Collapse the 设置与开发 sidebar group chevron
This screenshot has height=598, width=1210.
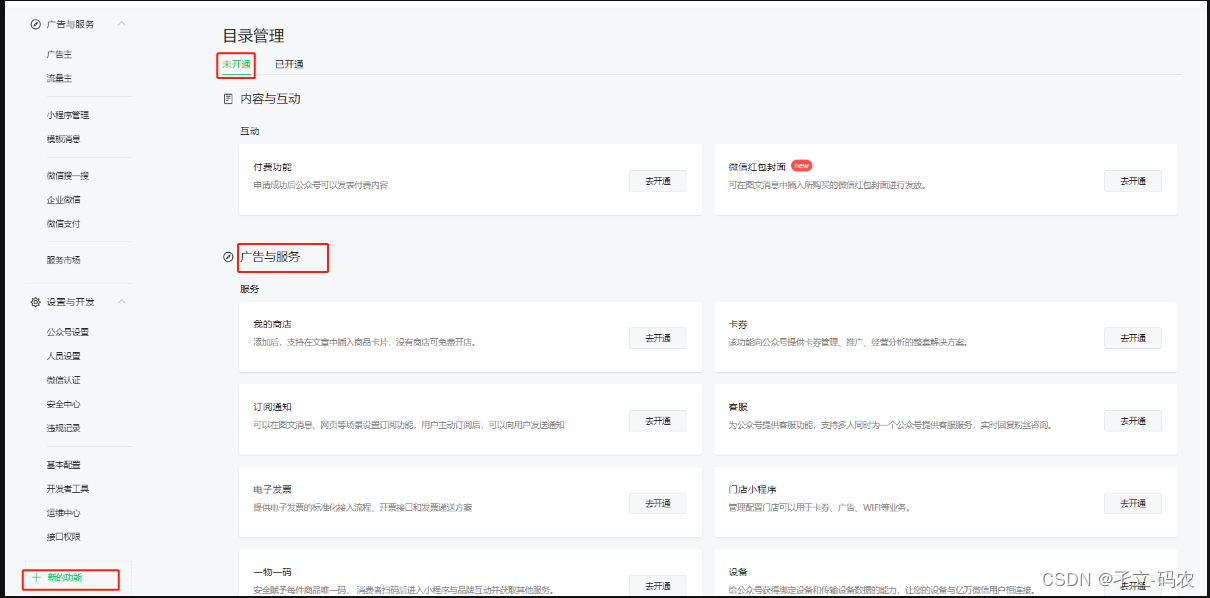click(121, 302)
